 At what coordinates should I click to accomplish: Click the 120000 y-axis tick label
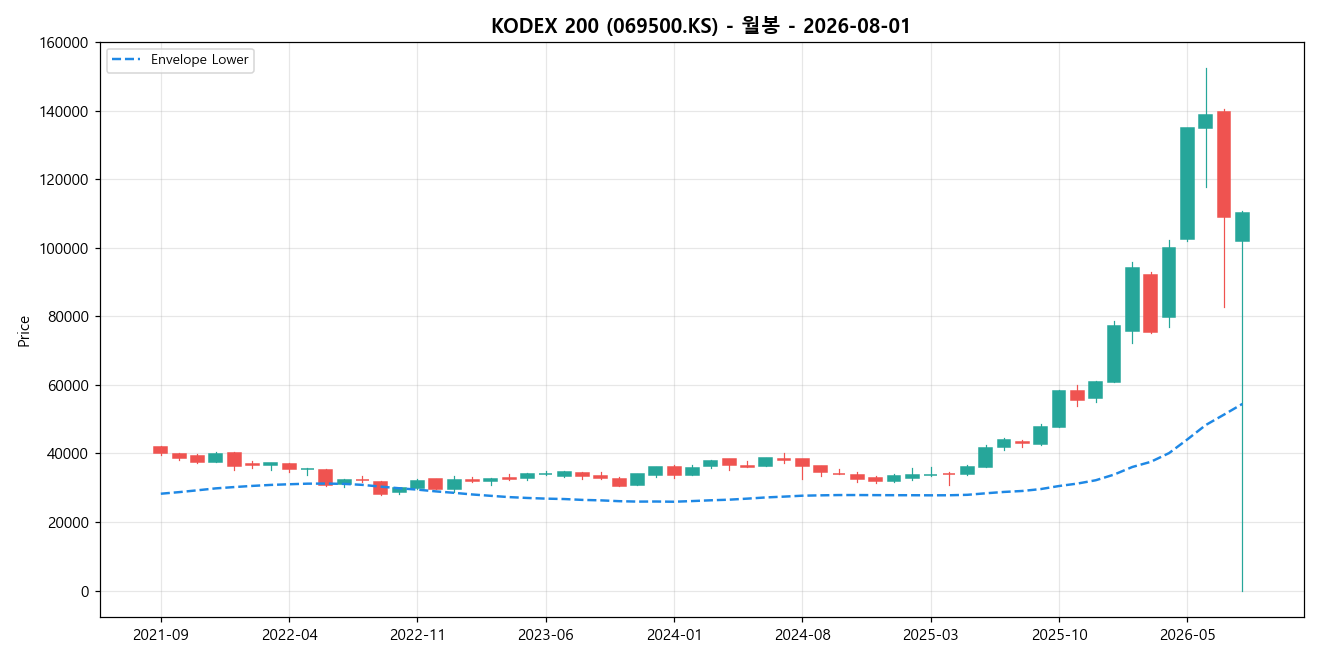(x=63, y=180)
